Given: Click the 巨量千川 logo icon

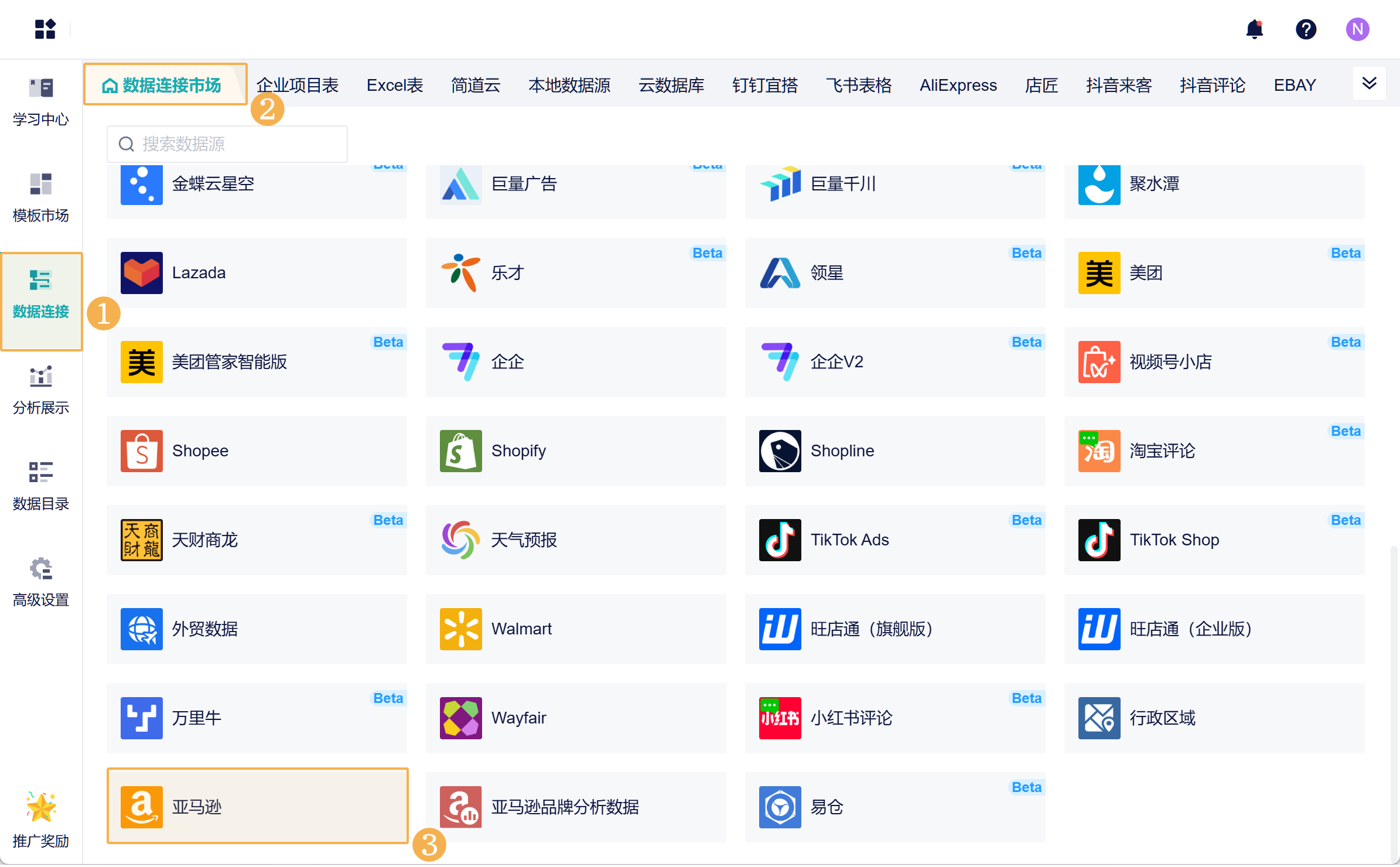Looking at the screenshot, I should (x=780, y=184).
